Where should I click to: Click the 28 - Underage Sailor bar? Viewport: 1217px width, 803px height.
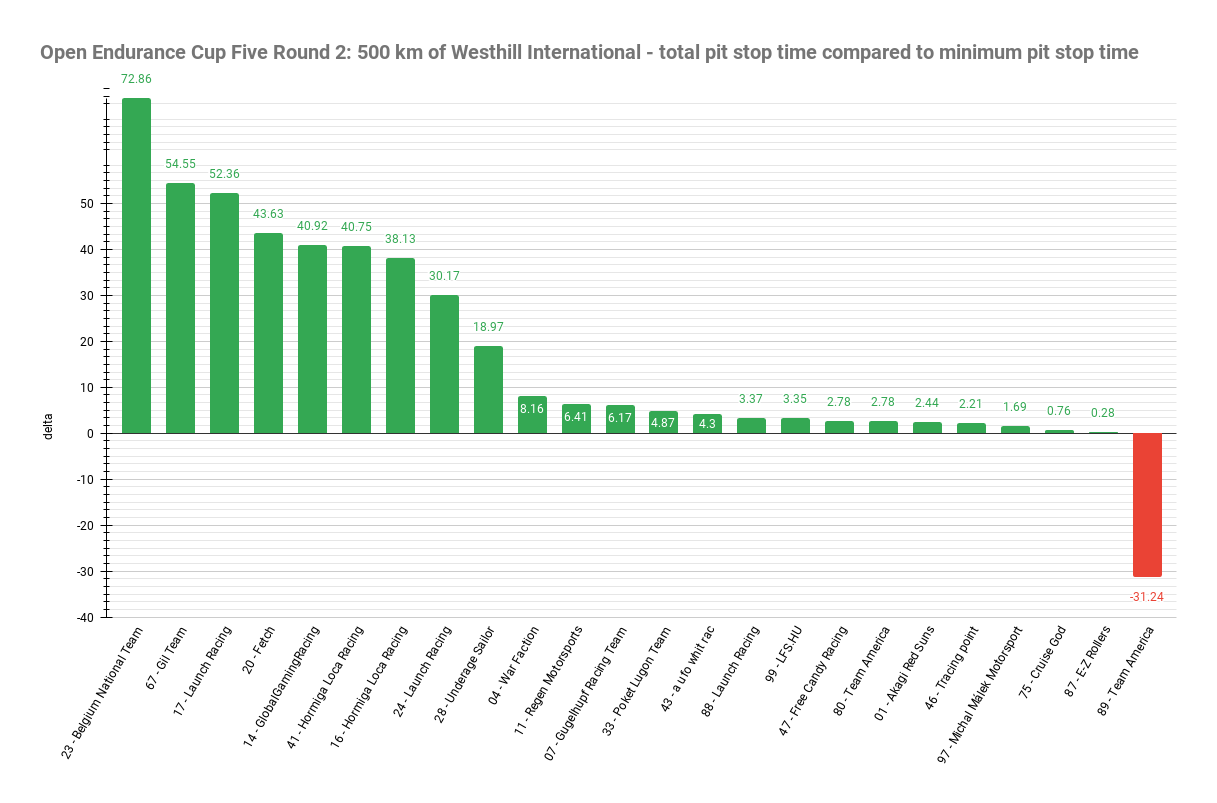(488, 389)
